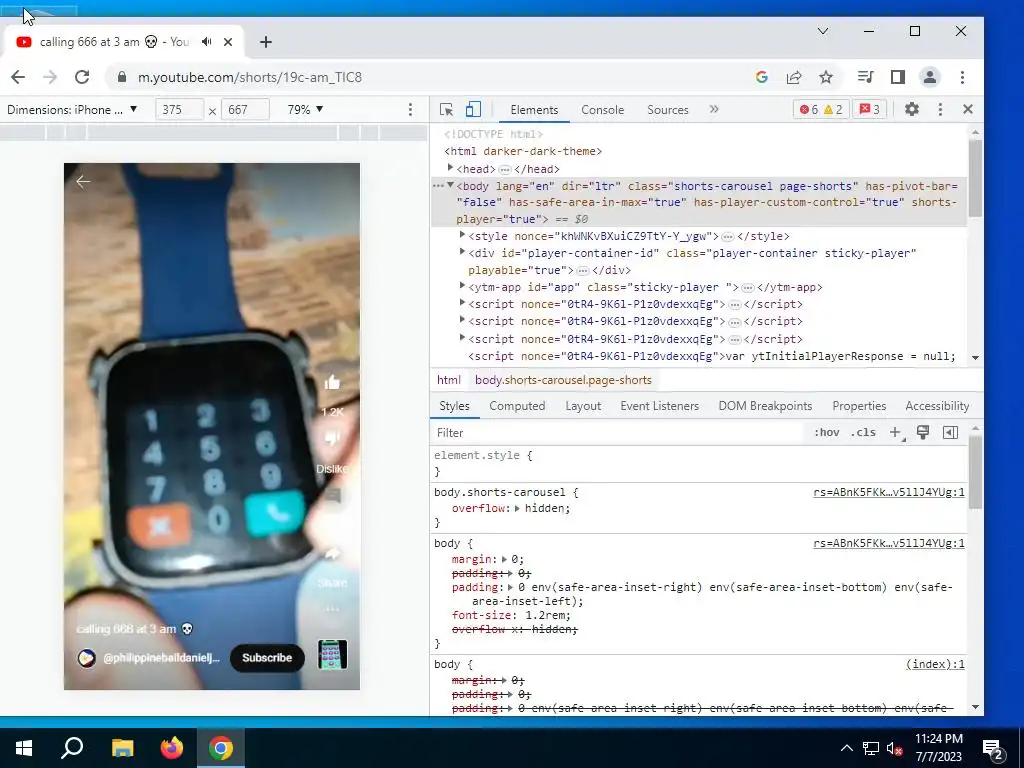
Task: Close the DevTools panel
Action: [968, 109]
